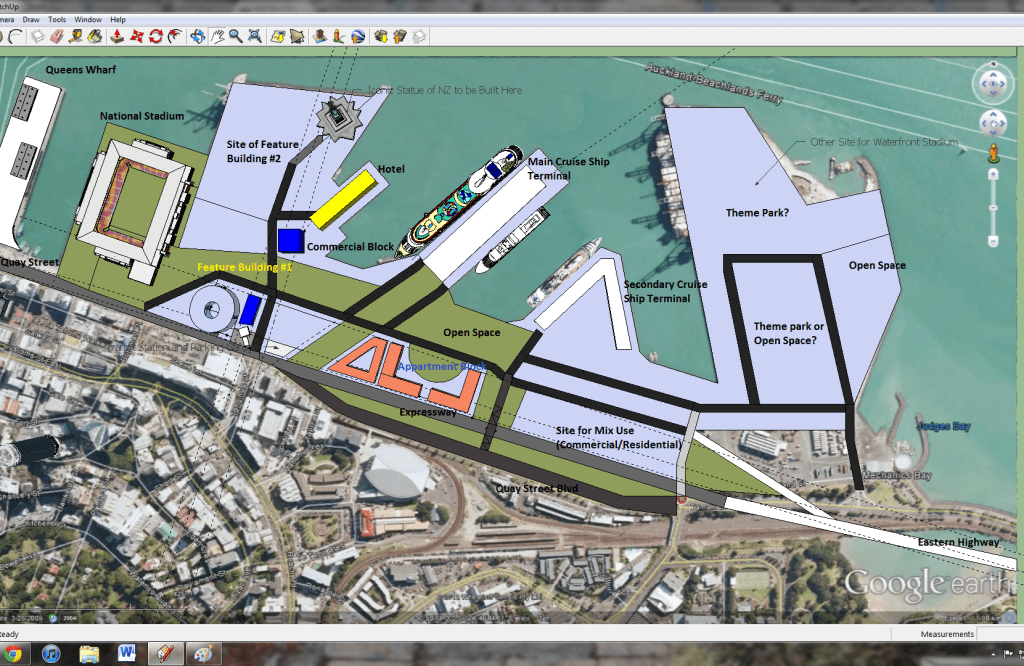This screenshot has height=666, width=1024.
Task: Open the Window menu
Action: 88,19
